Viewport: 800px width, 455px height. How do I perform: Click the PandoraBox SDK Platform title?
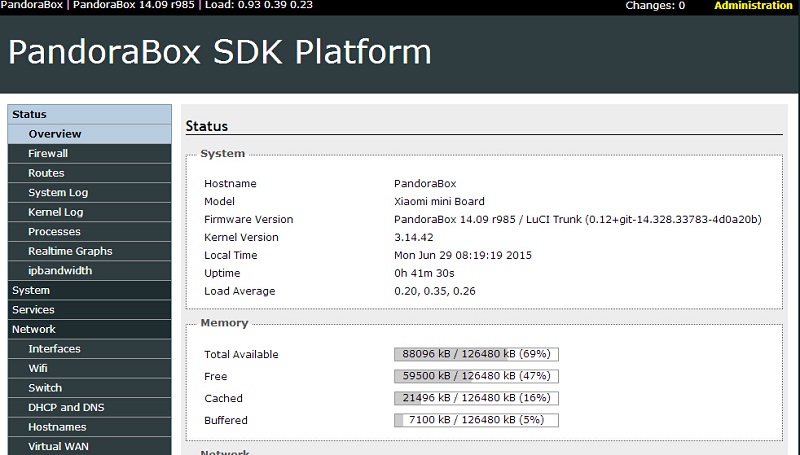220,52
